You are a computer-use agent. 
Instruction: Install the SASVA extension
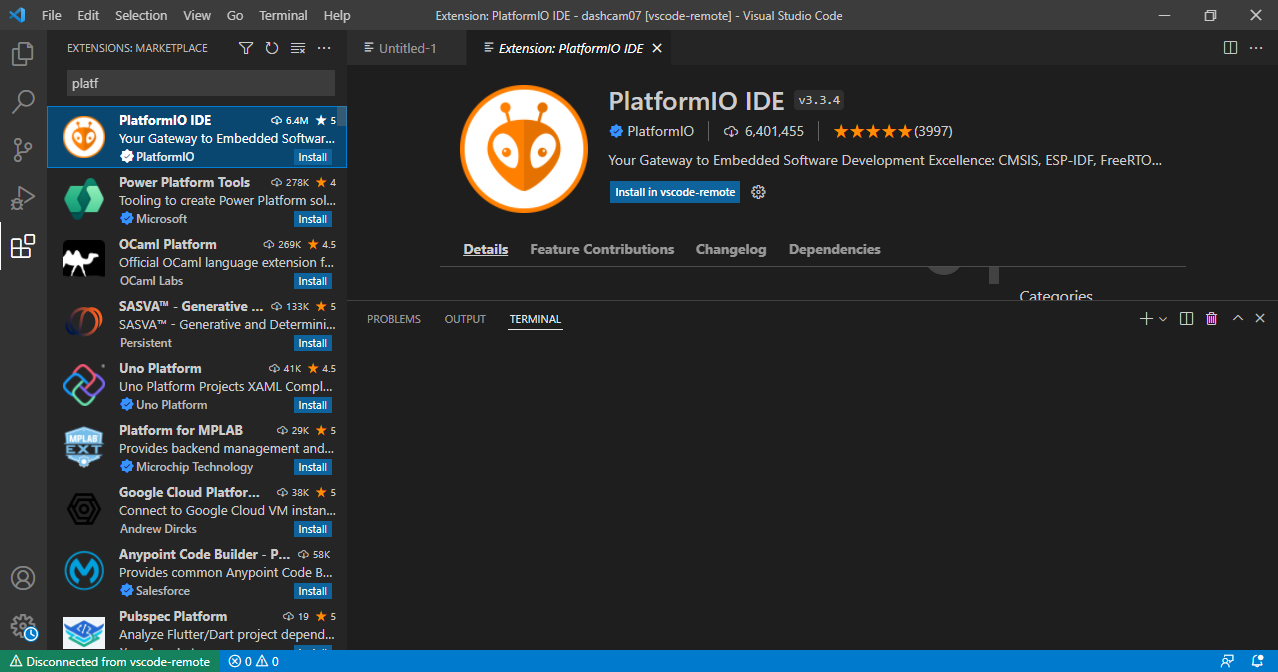pos(313,343)
